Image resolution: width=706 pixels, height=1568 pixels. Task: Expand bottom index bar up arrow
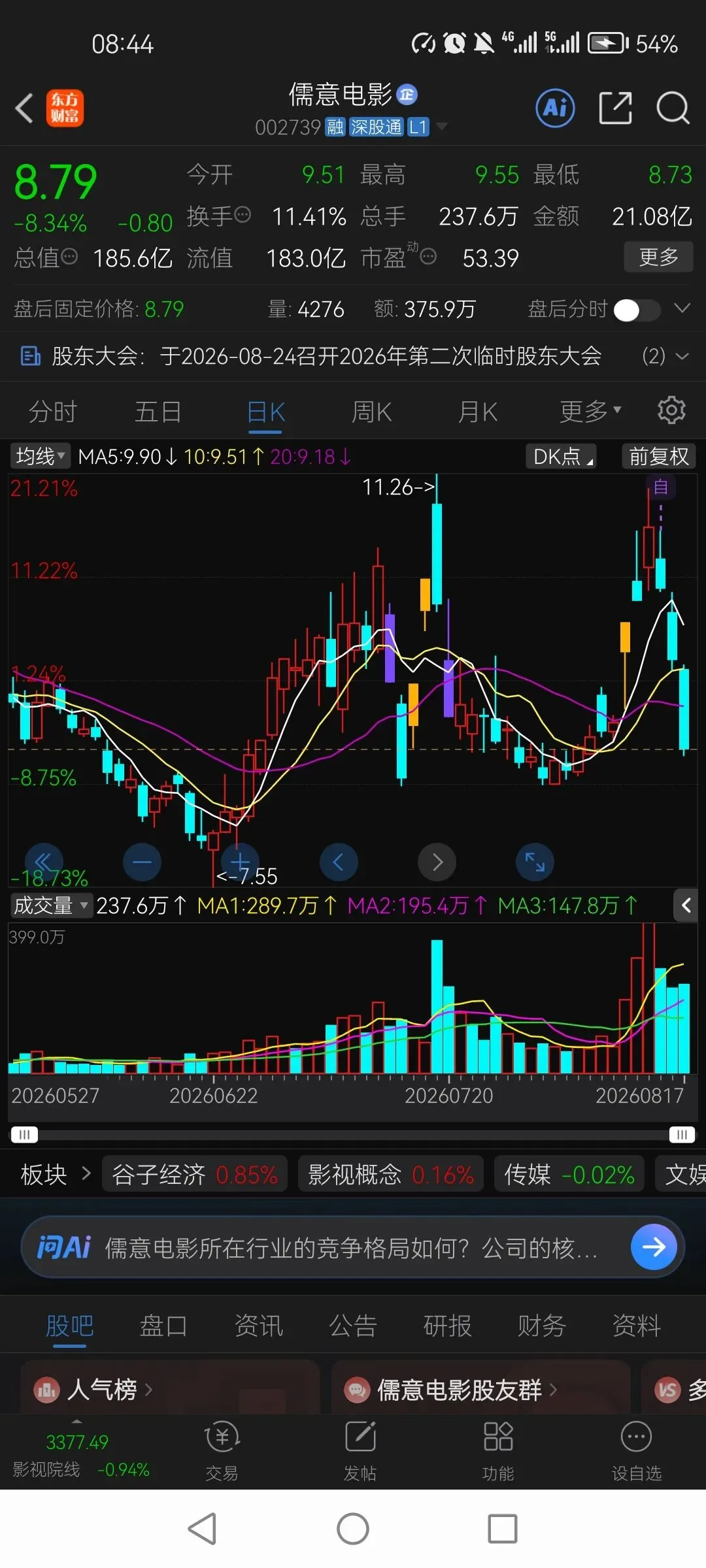[x=77, y=1422]
